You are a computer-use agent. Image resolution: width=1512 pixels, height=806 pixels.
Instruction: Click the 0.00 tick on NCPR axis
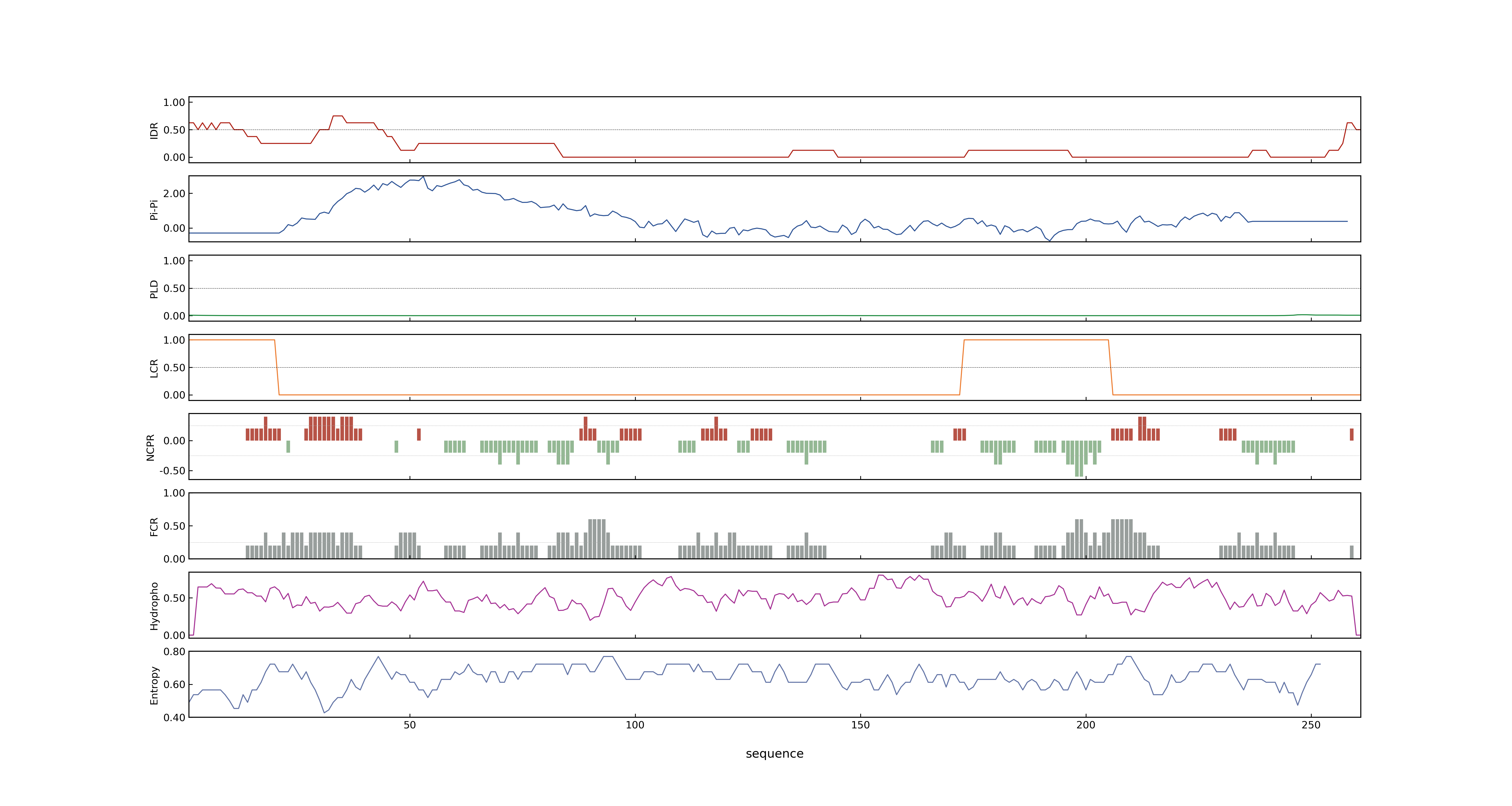point(174,441)
